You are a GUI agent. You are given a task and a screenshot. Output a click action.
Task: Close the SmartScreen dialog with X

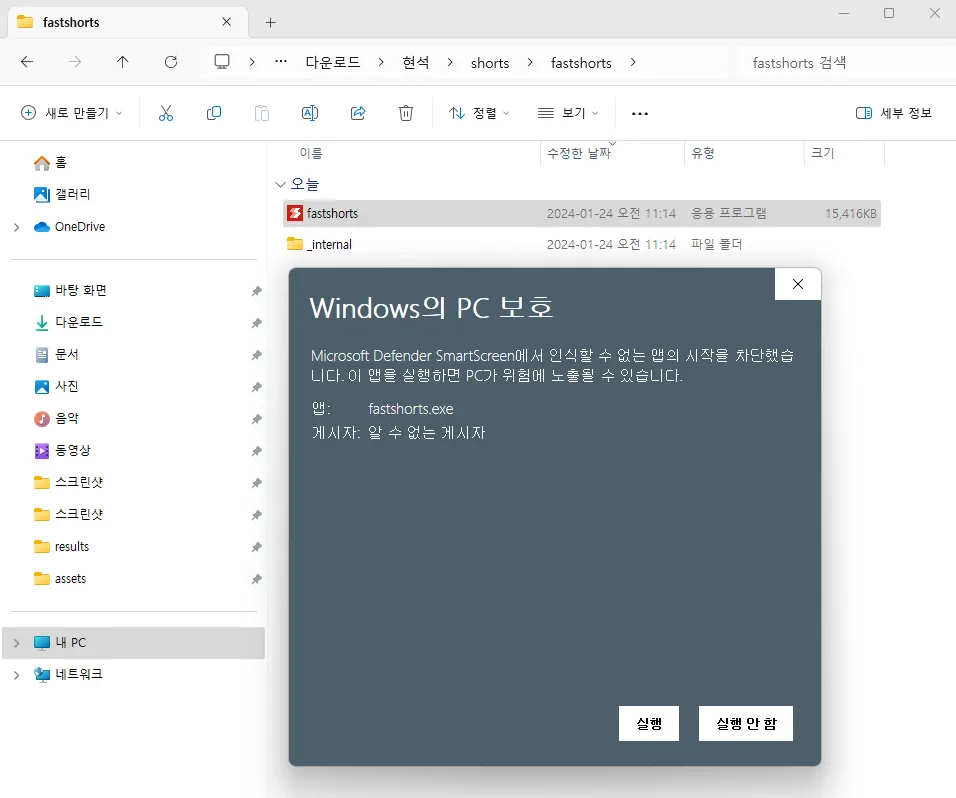tap(797, 284)
